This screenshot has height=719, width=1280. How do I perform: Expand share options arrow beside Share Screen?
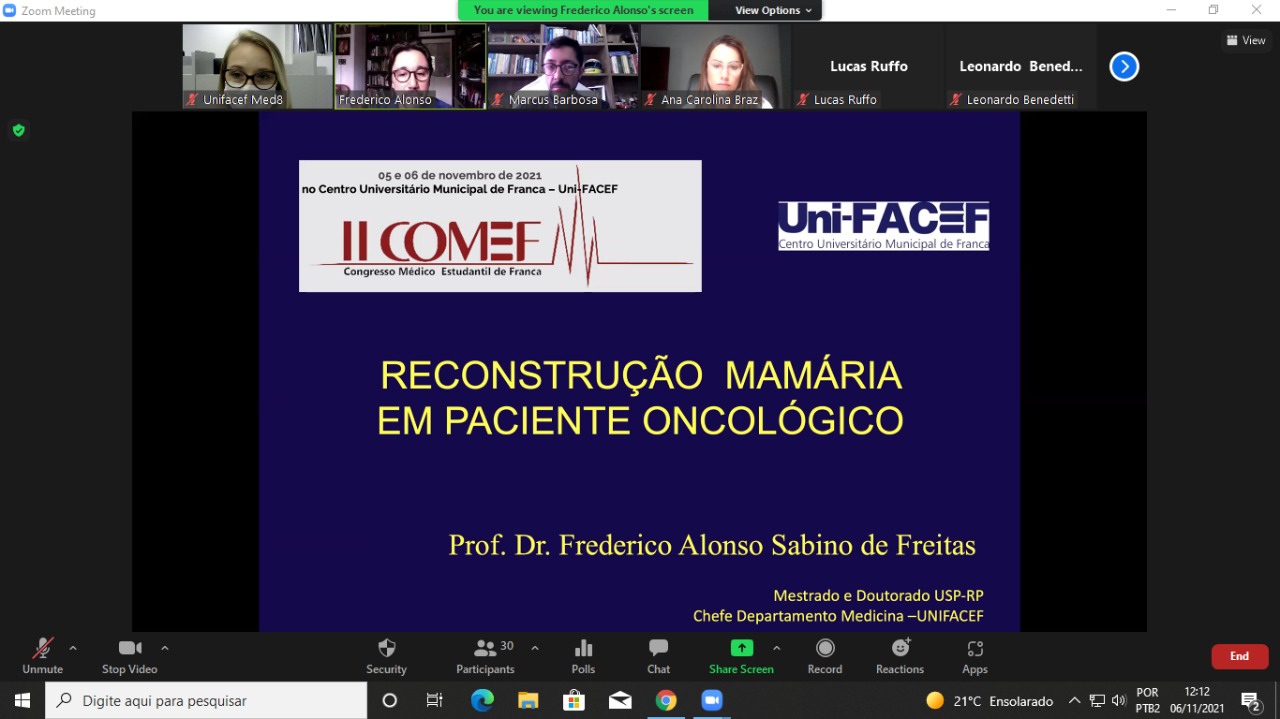(x=776, y=648)
